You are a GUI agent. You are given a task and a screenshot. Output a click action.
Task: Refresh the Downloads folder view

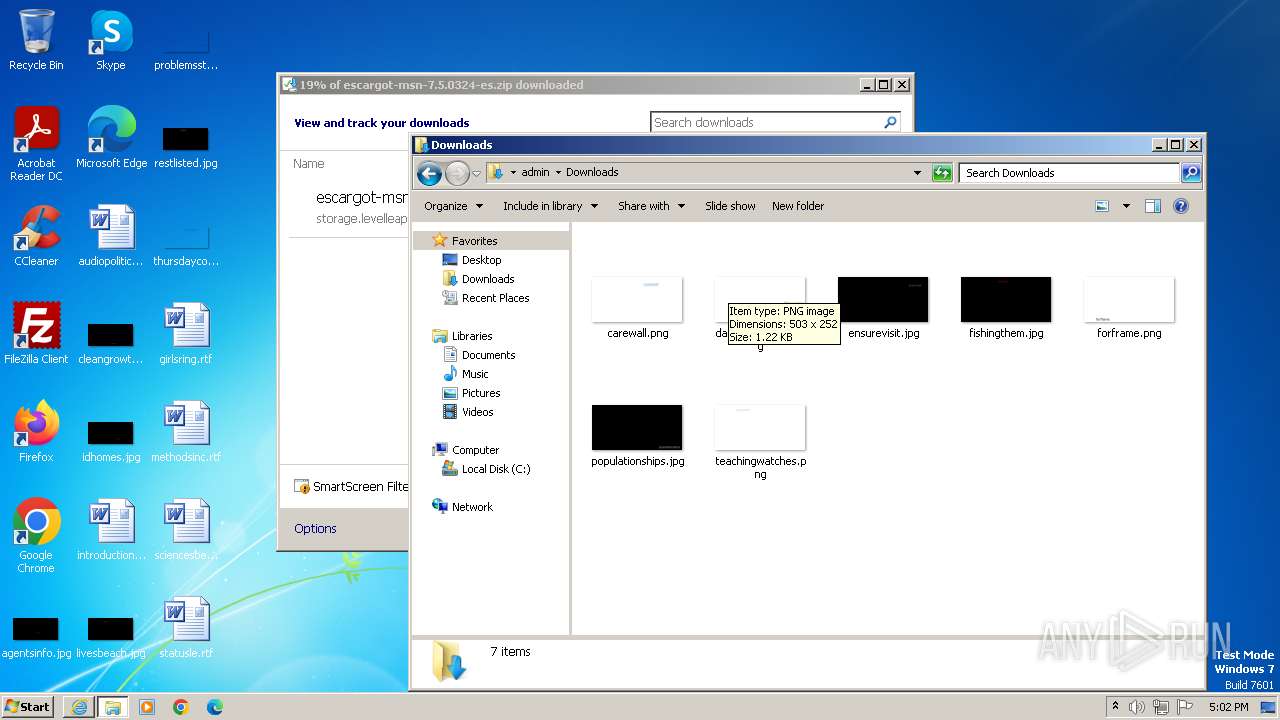[x=941, y=173]
